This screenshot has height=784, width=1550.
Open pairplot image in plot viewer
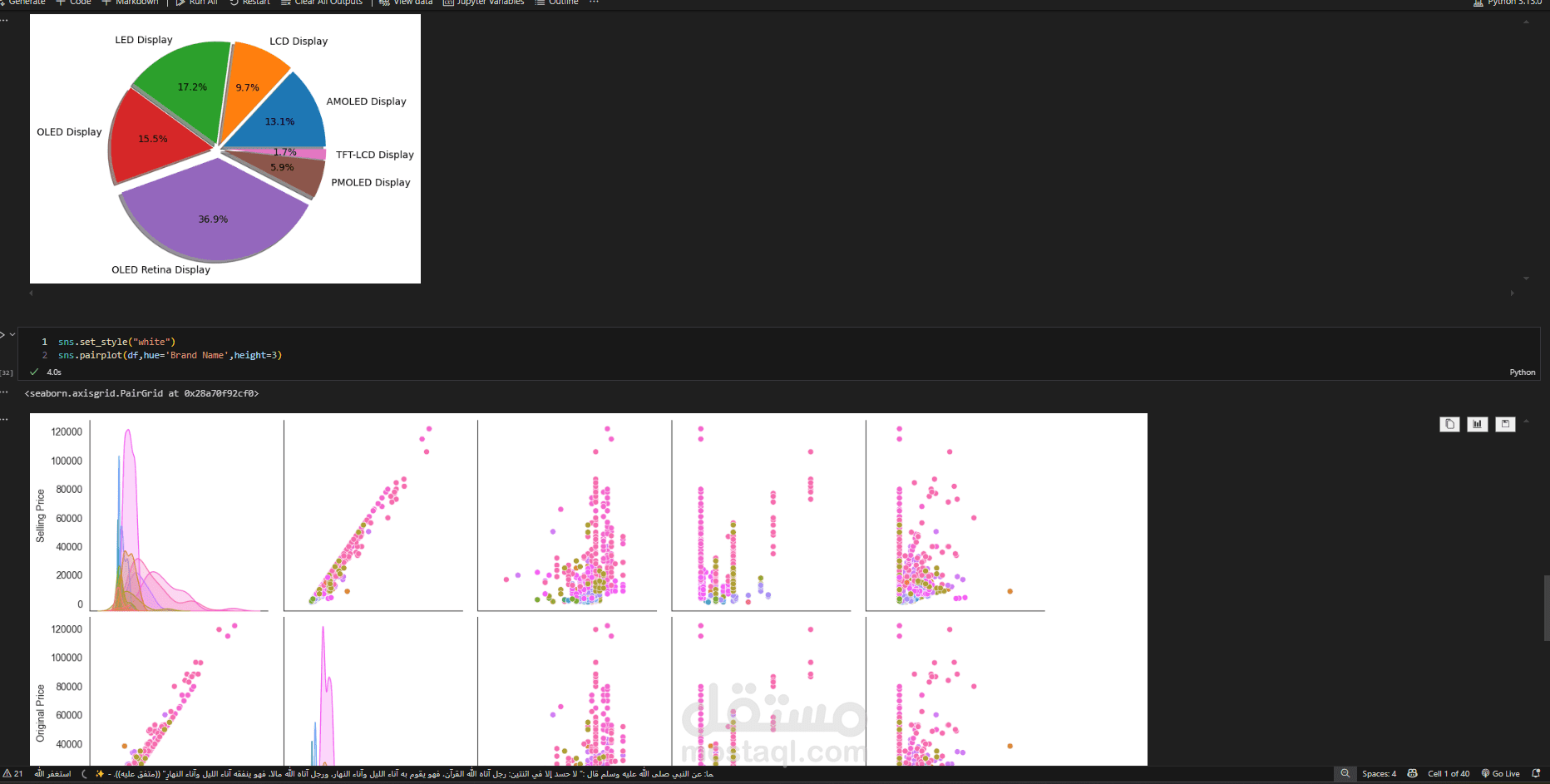tap(1477, 424)
